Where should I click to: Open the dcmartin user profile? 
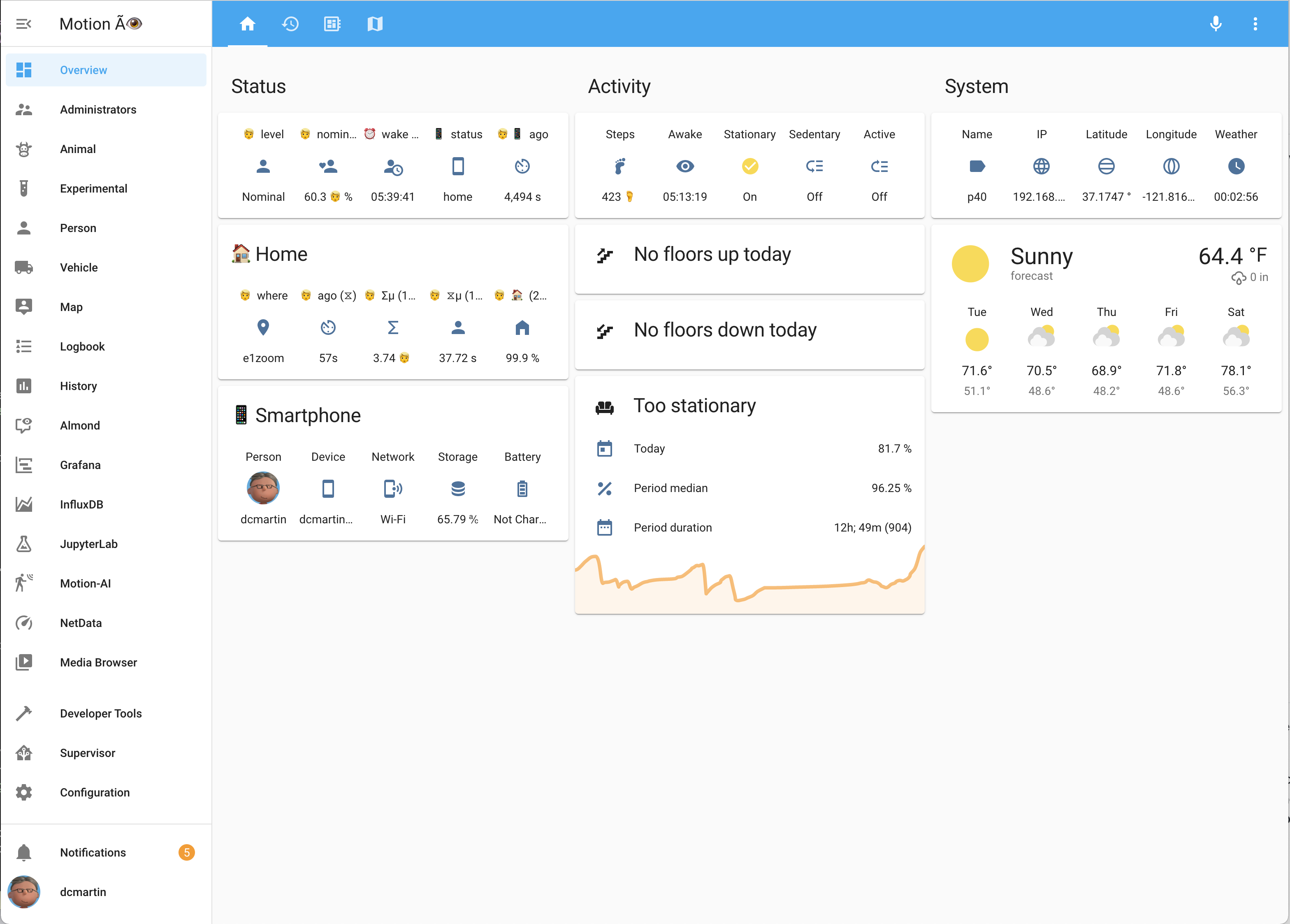coord(82,892)
